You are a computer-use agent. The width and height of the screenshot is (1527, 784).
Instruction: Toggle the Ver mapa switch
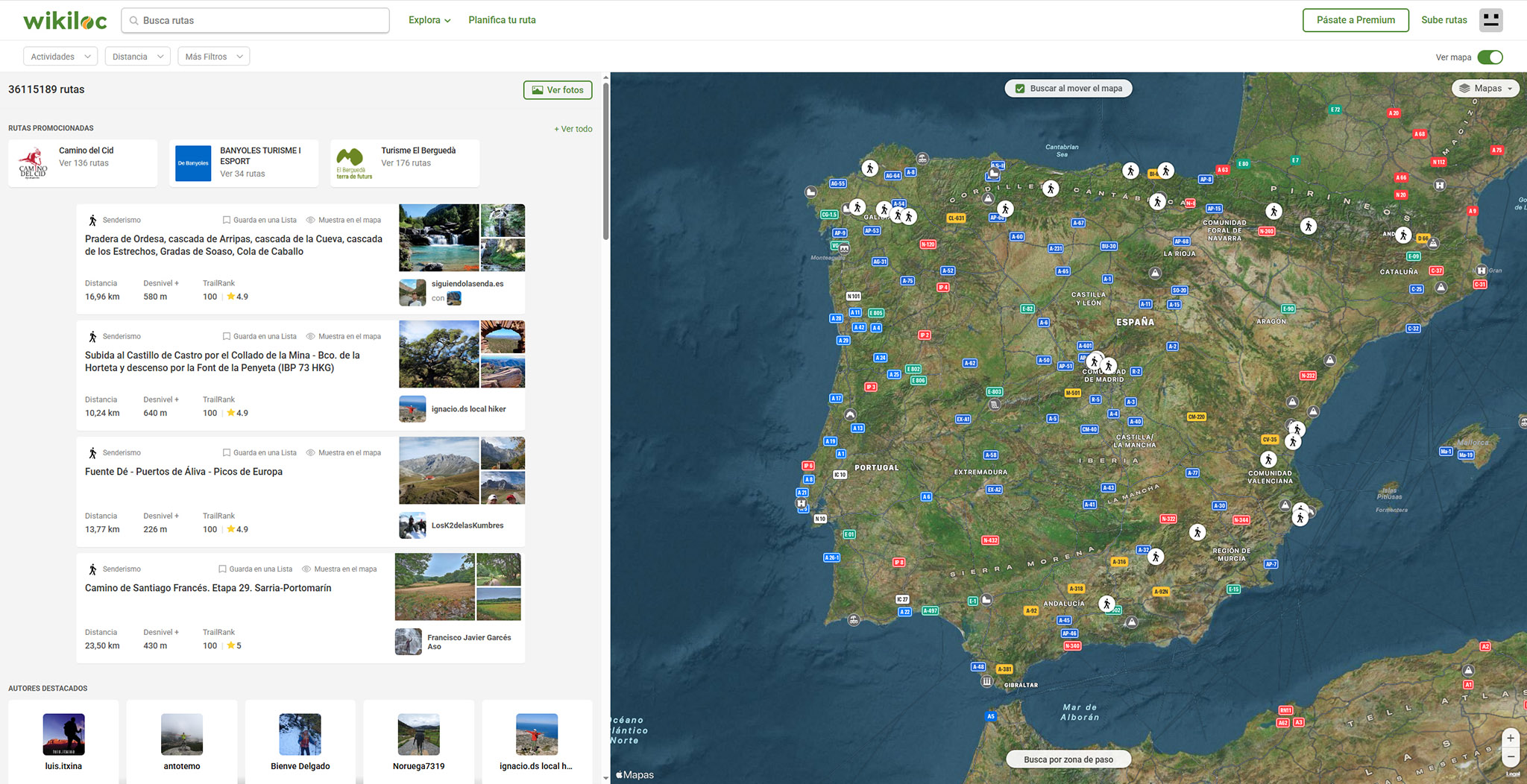point(1490,57)
